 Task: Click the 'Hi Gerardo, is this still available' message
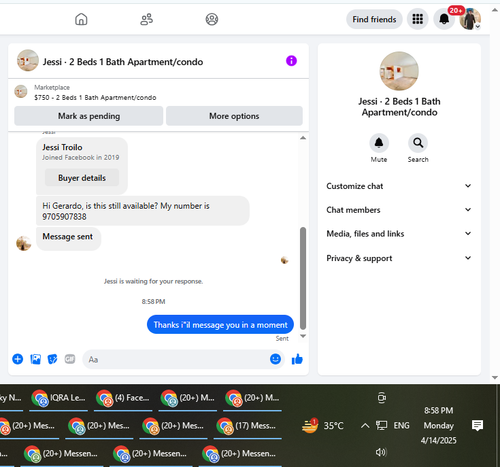pos(143,211)
